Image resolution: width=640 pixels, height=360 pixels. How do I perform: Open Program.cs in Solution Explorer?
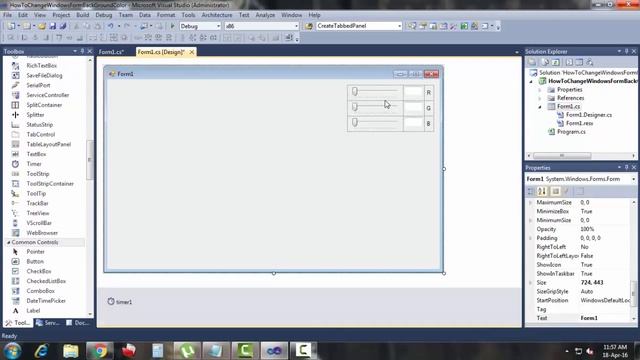(x=571, y=132)
